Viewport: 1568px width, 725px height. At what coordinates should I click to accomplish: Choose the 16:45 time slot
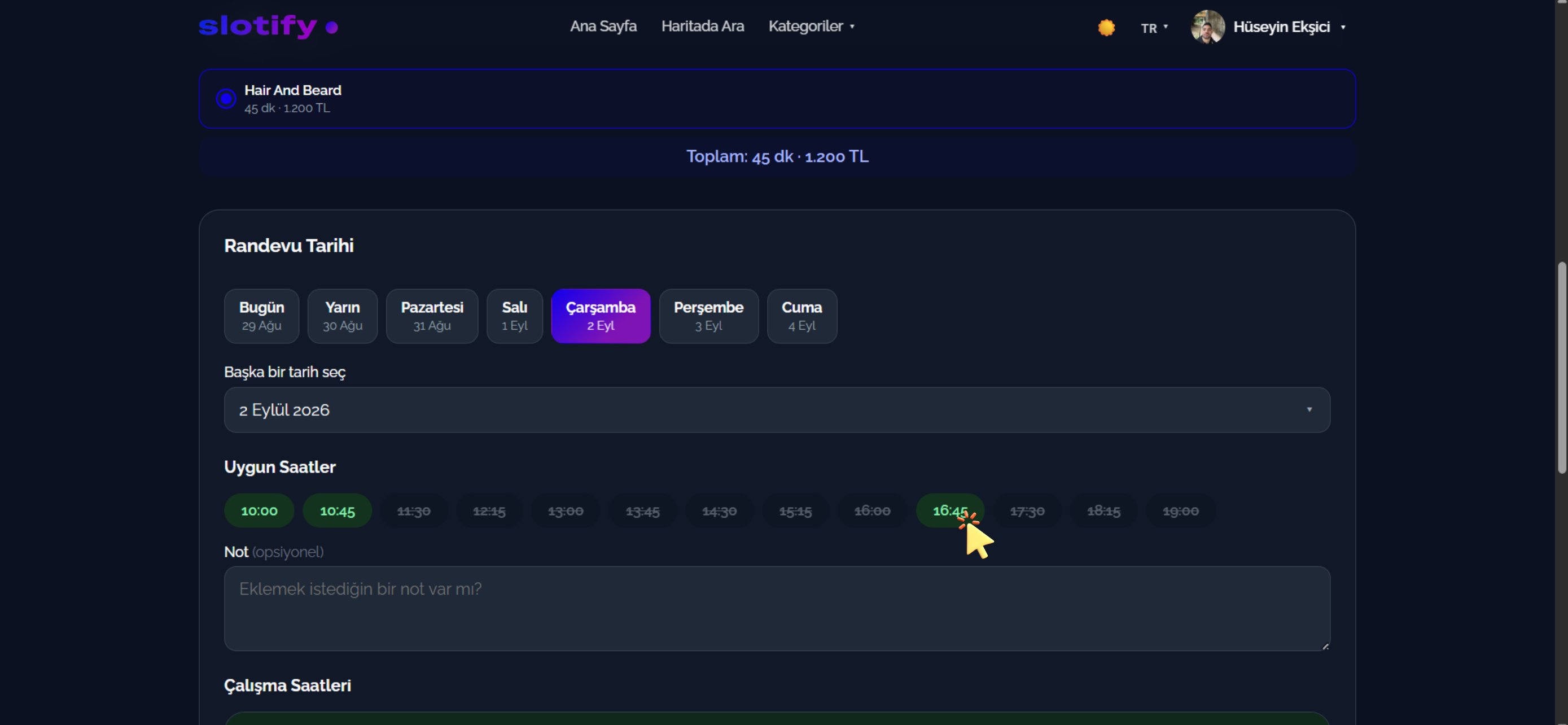pyautogui.click(x=949, y=511)
